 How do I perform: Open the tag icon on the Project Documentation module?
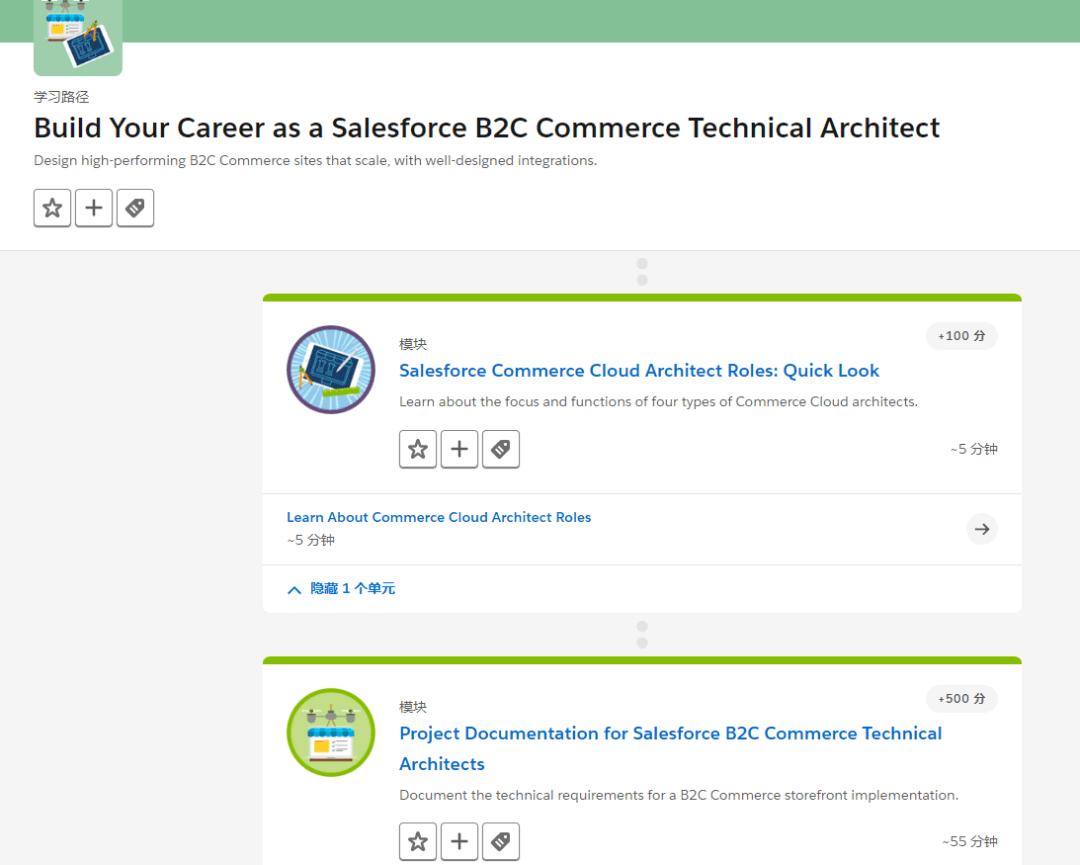501,841
